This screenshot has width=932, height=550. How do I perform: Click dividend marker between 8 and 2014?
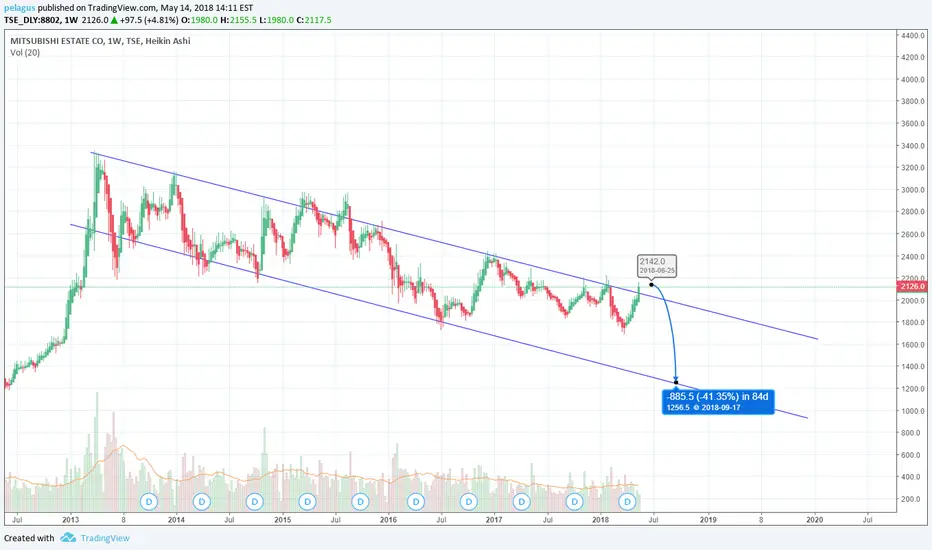point(149,502)
